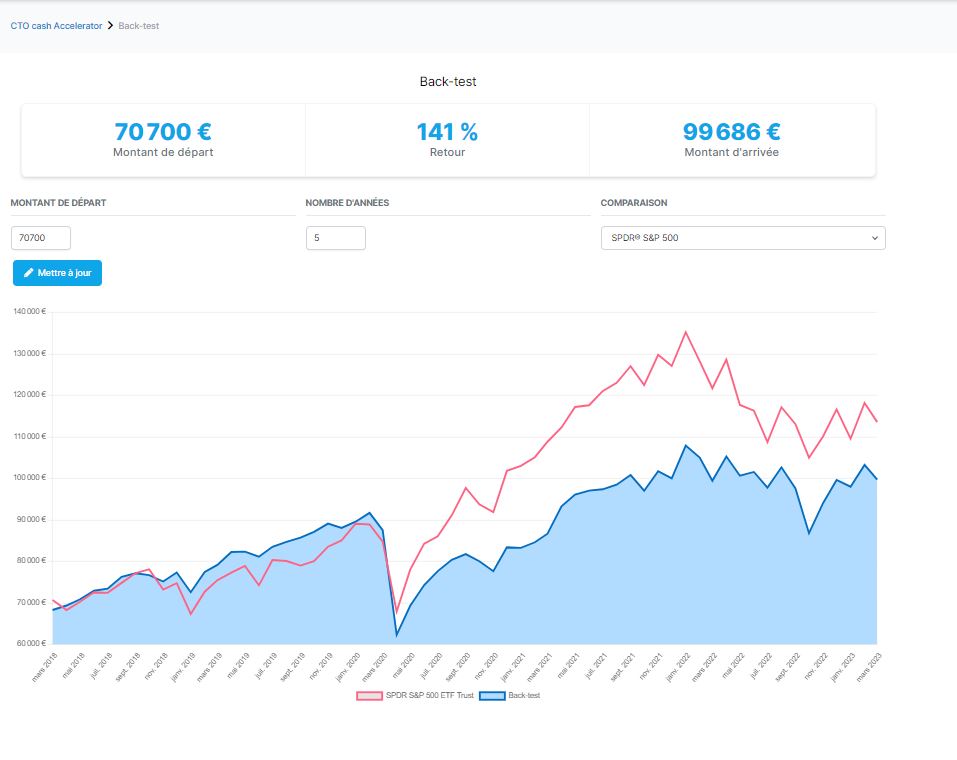Open the Comparaison SPDR S&P 500 dropdown

click(743, 238)
